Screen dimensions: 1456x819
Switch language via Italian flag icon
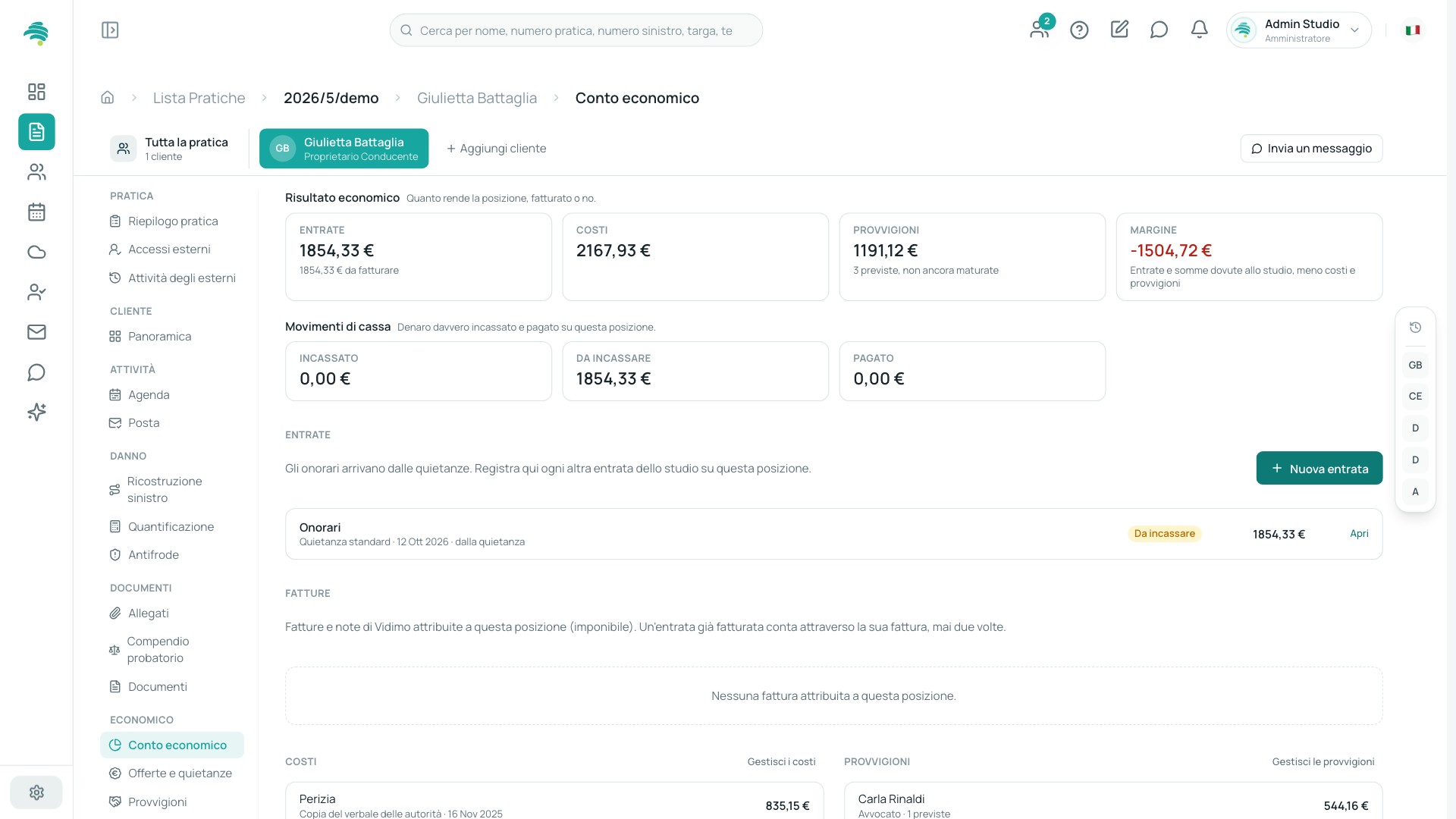pos(1413,30)
